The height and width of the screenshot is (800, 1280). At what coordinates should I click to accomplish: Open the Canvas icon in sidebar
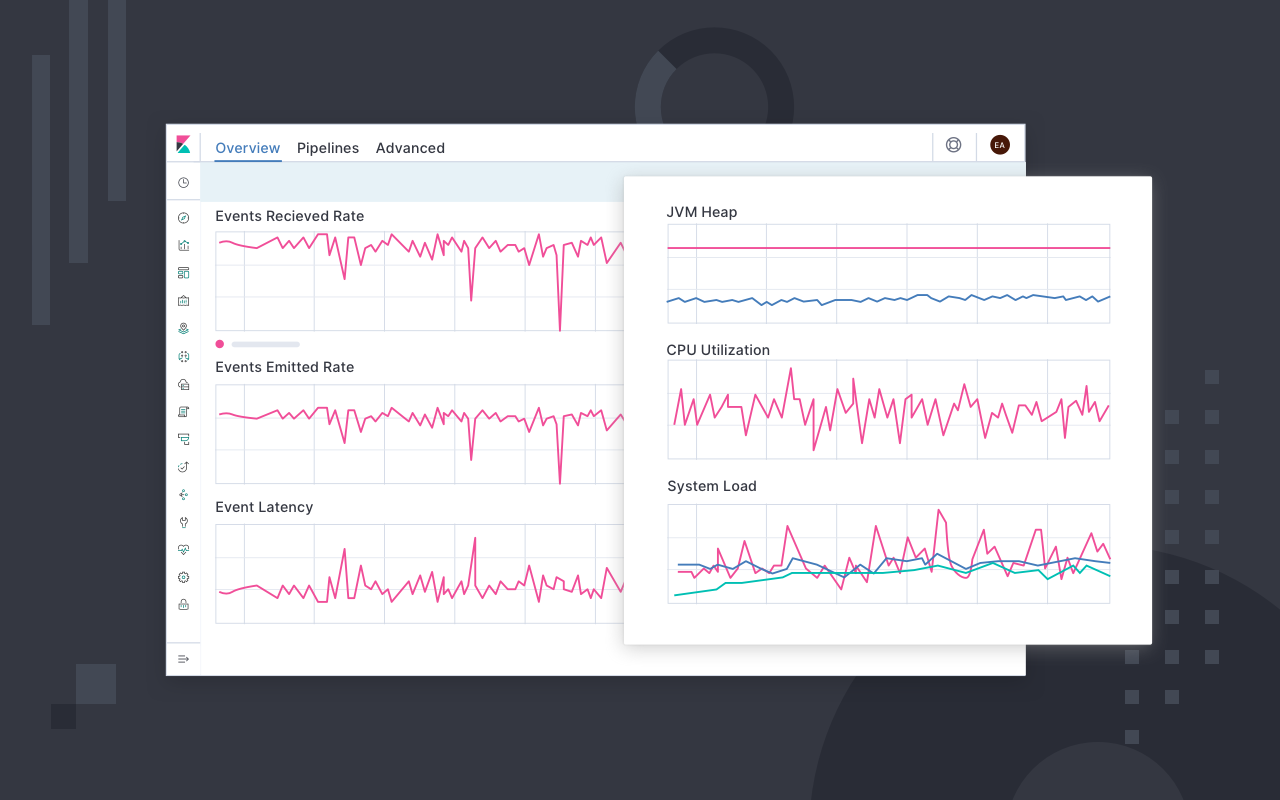point(183,301)
